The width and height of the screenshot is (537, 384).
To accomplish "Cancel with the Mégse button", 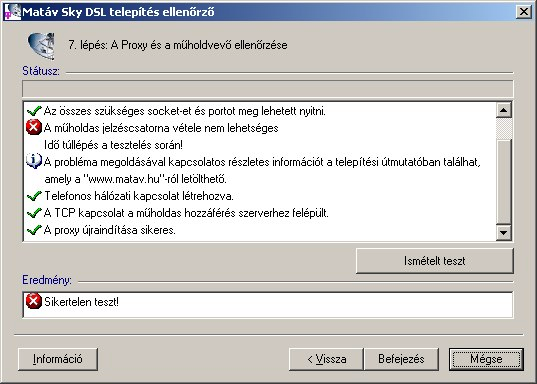I will tap(486, 359).
